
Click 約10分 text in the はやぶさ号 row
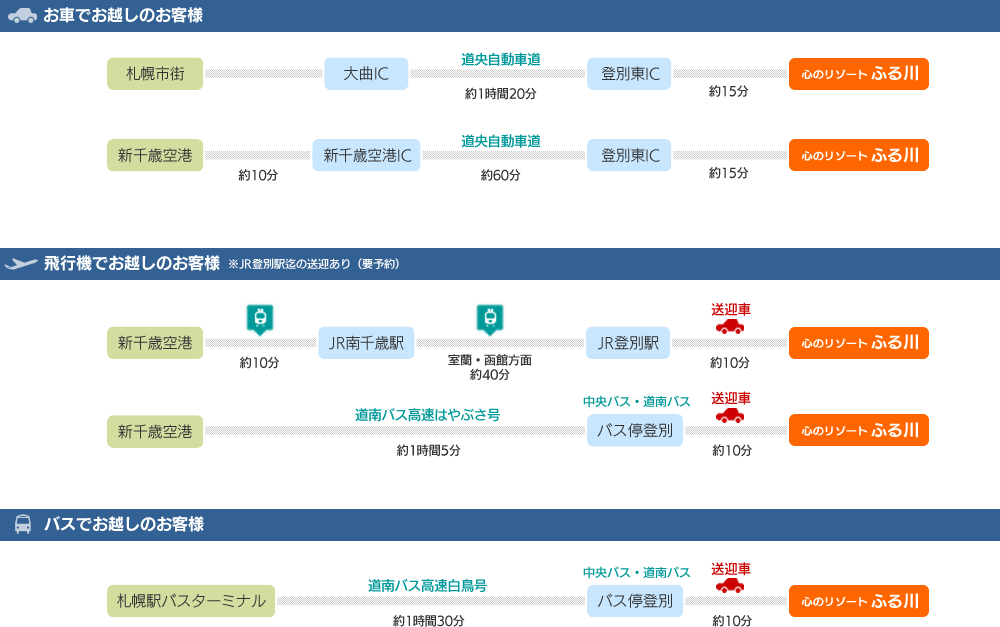732,451
